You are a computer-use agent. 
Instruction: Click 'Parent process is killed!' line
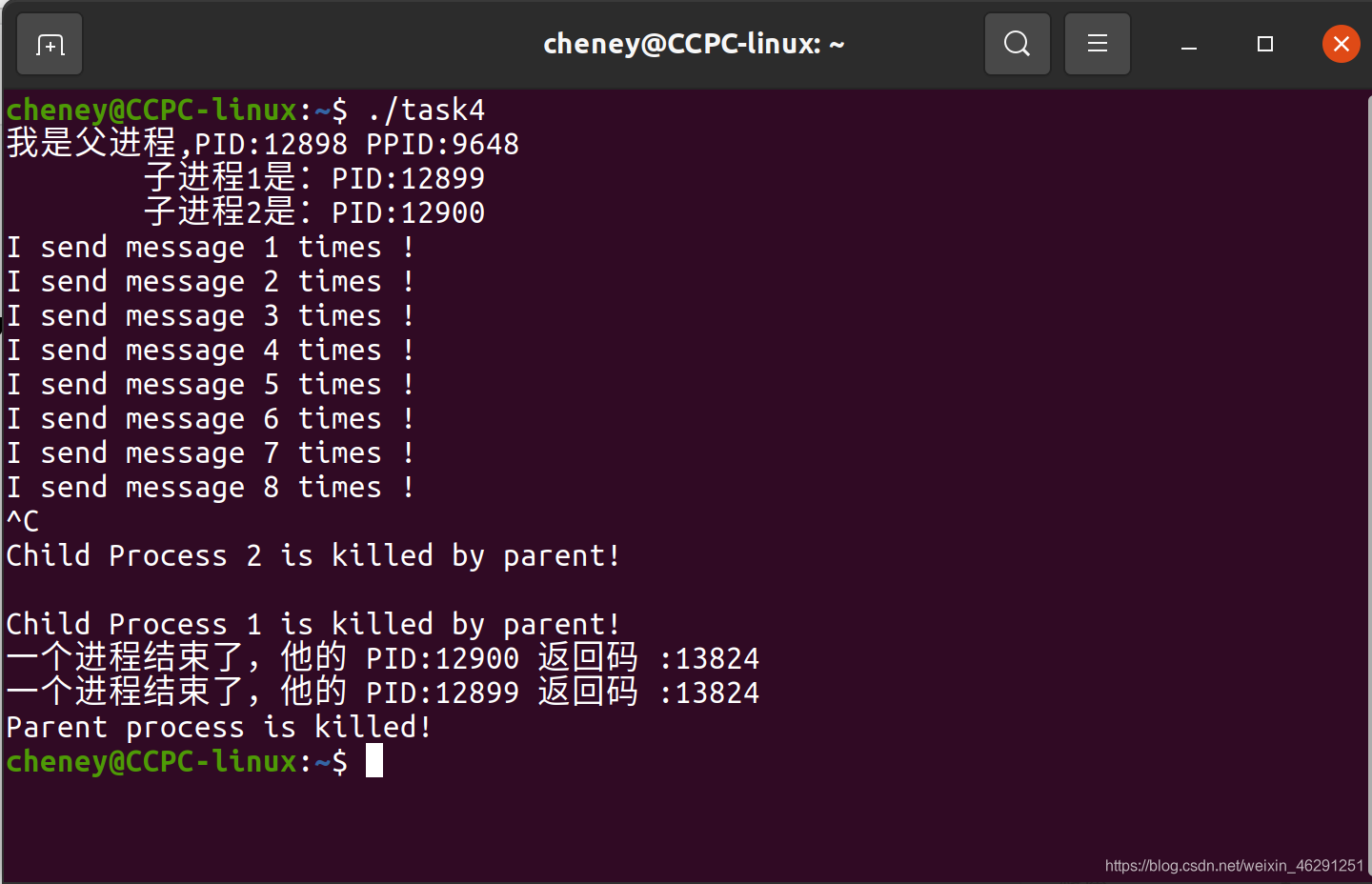click(219, 728)
